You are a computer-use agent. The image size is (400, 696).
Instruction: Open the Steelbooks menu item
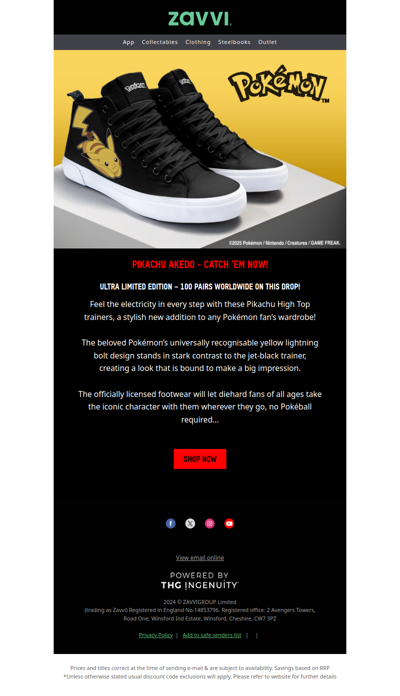(234, 42)
